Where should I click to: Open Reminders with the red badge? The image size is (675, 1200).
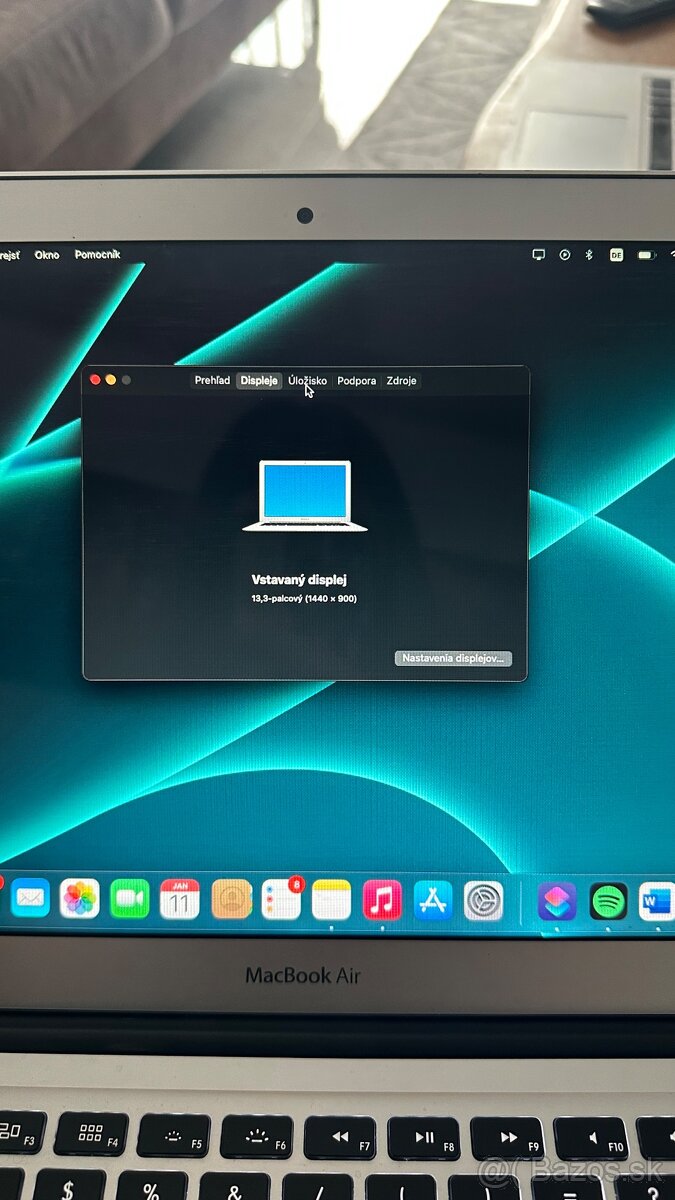pos(281,899)
